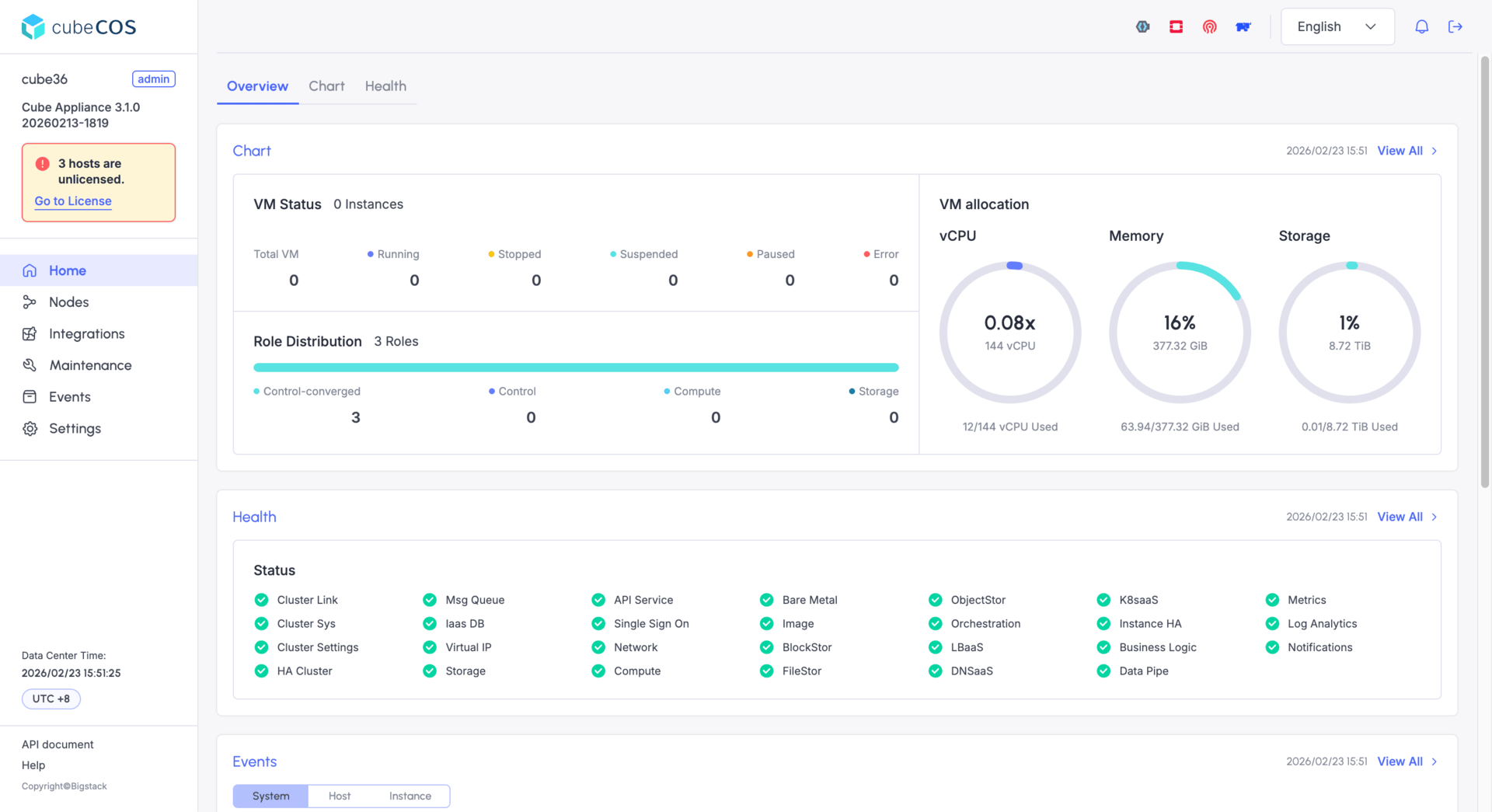1492x812 pixels.
Task: Switch to the Health tab
Action: (385, 86)
